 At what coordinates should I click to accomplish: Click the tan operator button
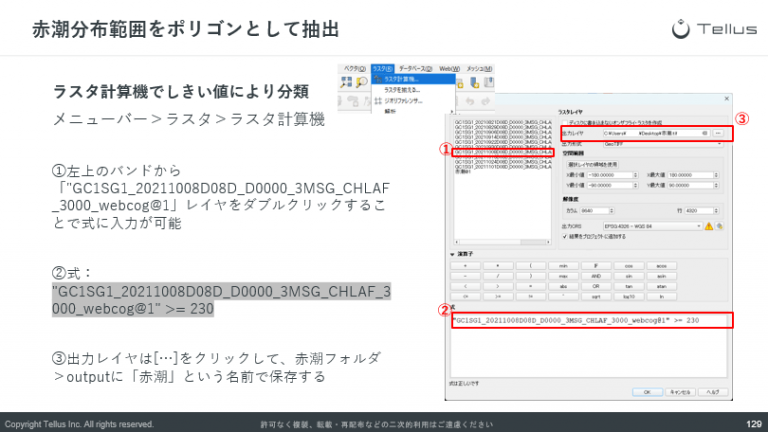point(629,287)
